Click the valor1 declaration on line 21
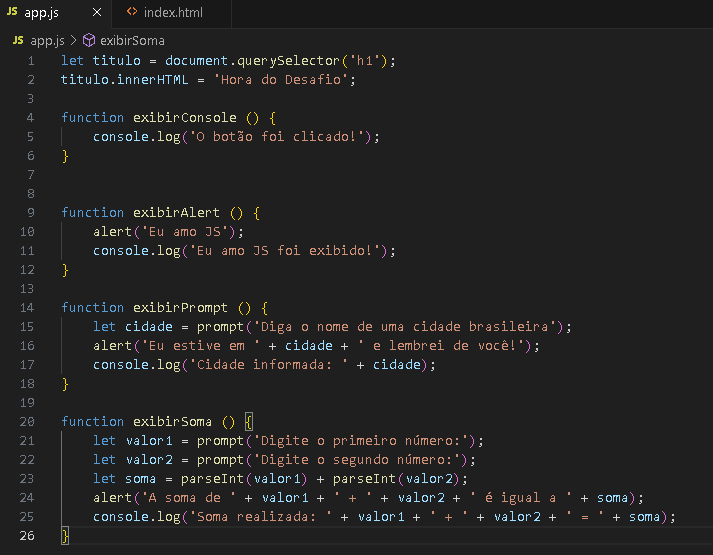The width and height of the screenshot is (713, 555). (149, 441)
